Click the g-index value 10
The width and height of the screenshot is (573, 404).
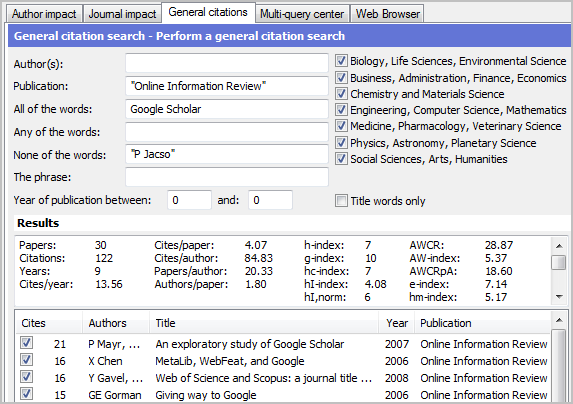pos(370,258)
